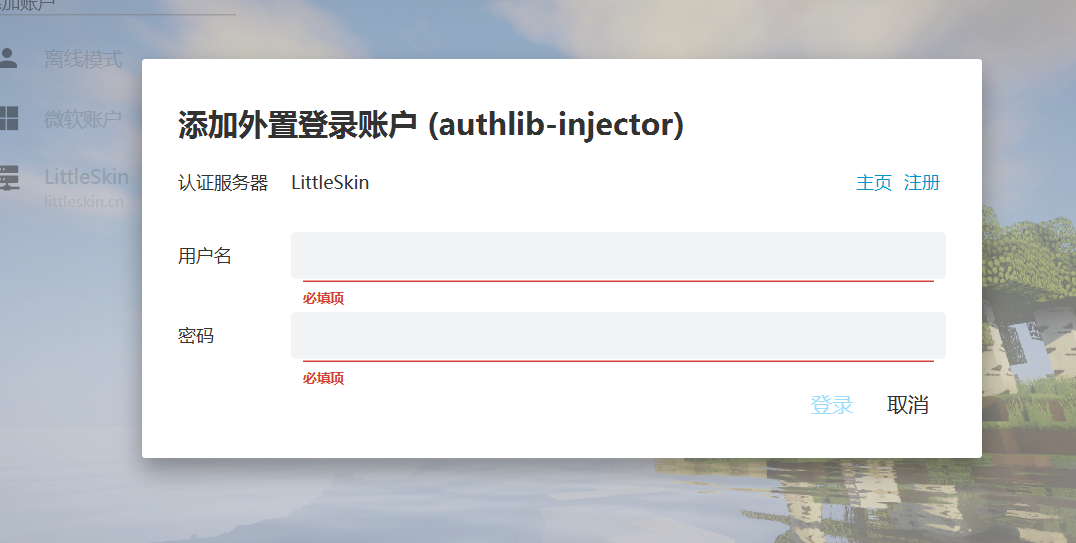Screen dimensions: 1076x543
Task: Select 离线模式 in the sidebar
Action: (83, 59)
